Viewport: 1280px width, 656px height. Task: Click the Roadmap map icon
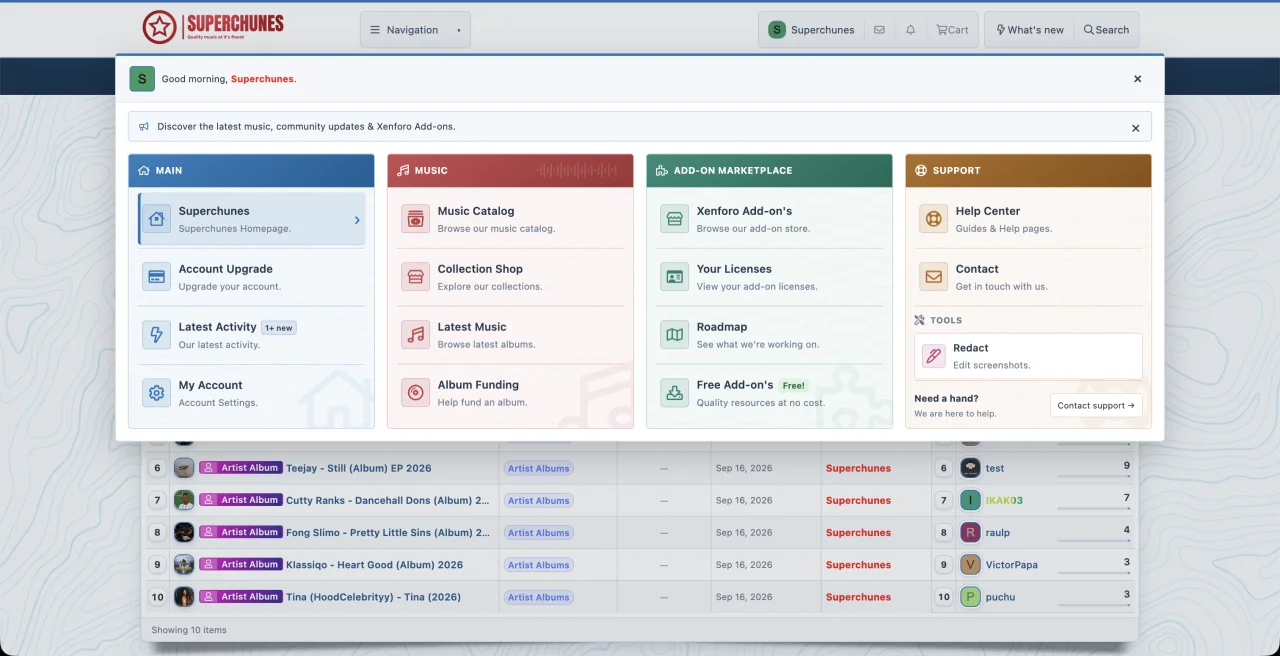675,335
